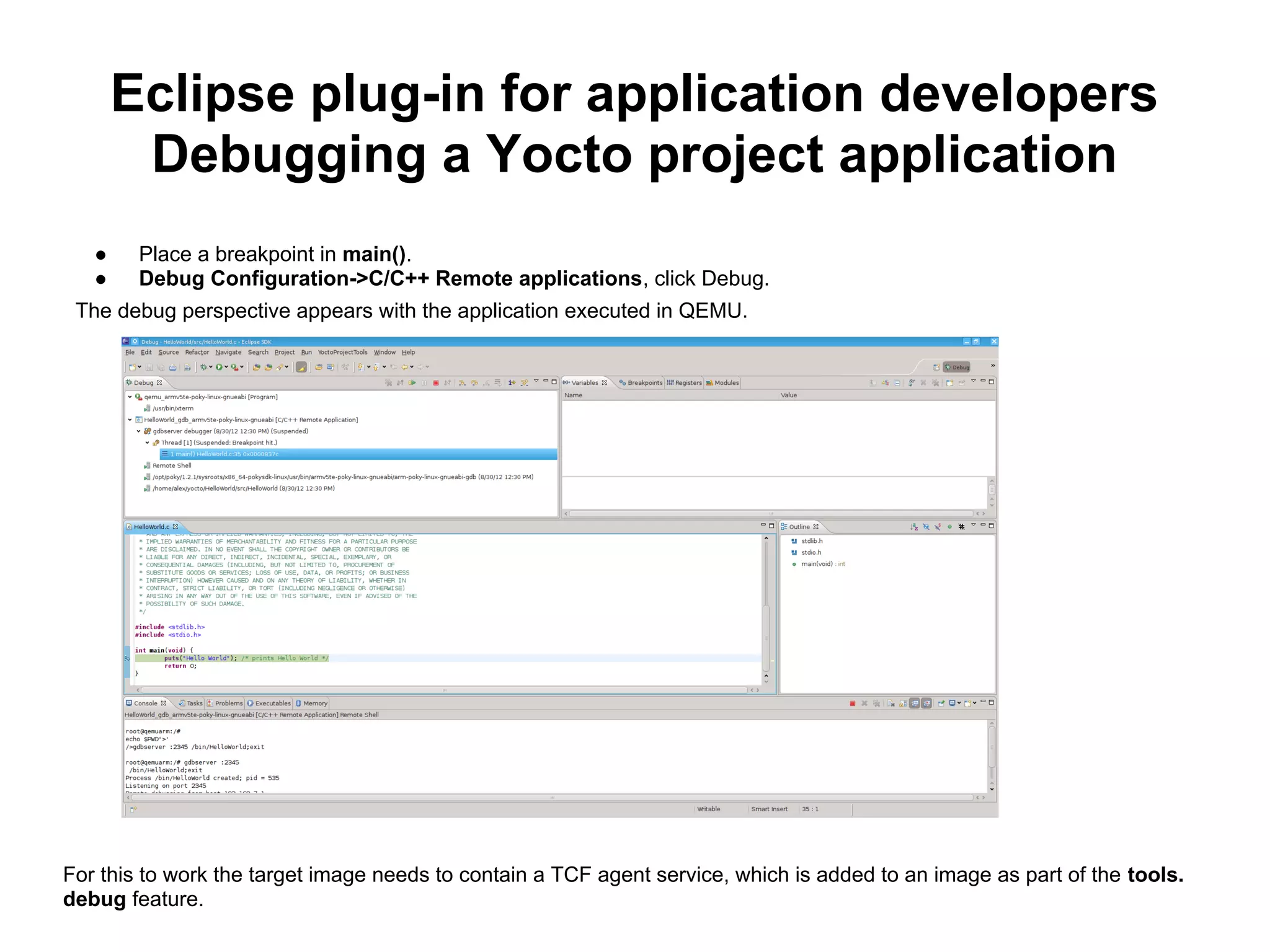Select the Debug perspective button
Screen dimensions: 1270x952
coord(957,367)
